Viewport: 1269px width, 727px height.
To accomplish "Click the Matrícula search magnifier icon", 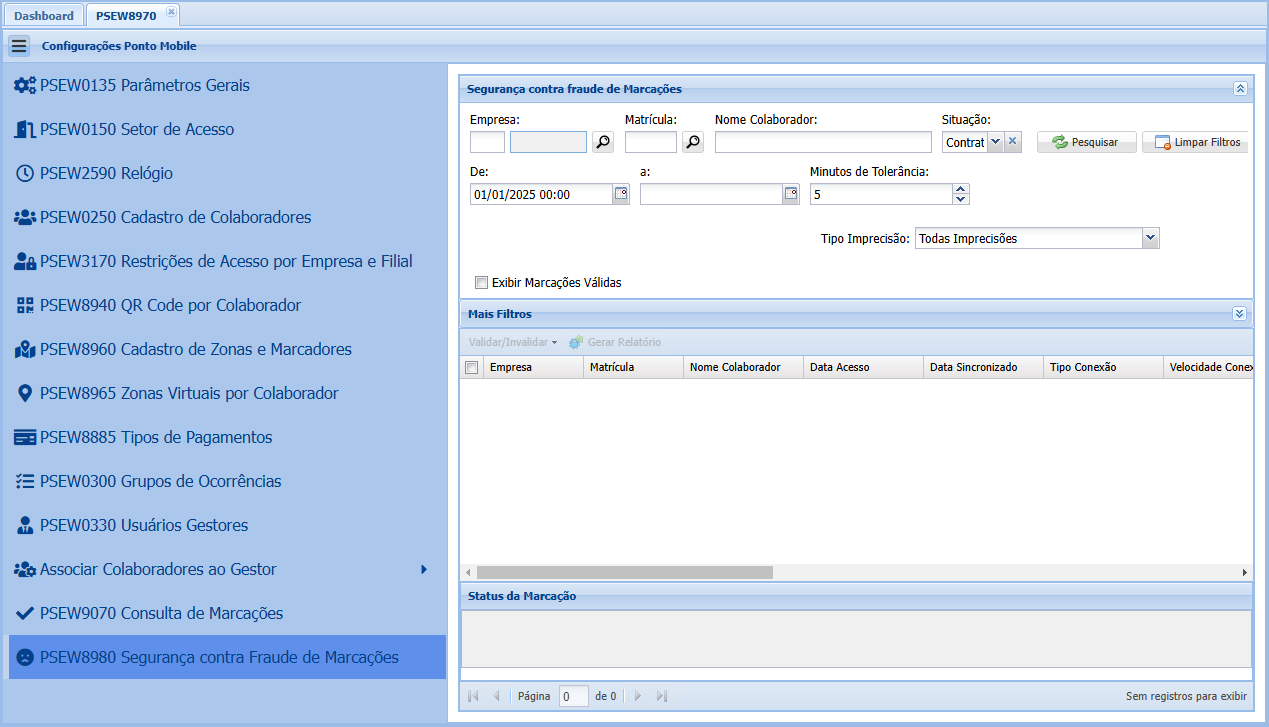I will tap(692, 142).
